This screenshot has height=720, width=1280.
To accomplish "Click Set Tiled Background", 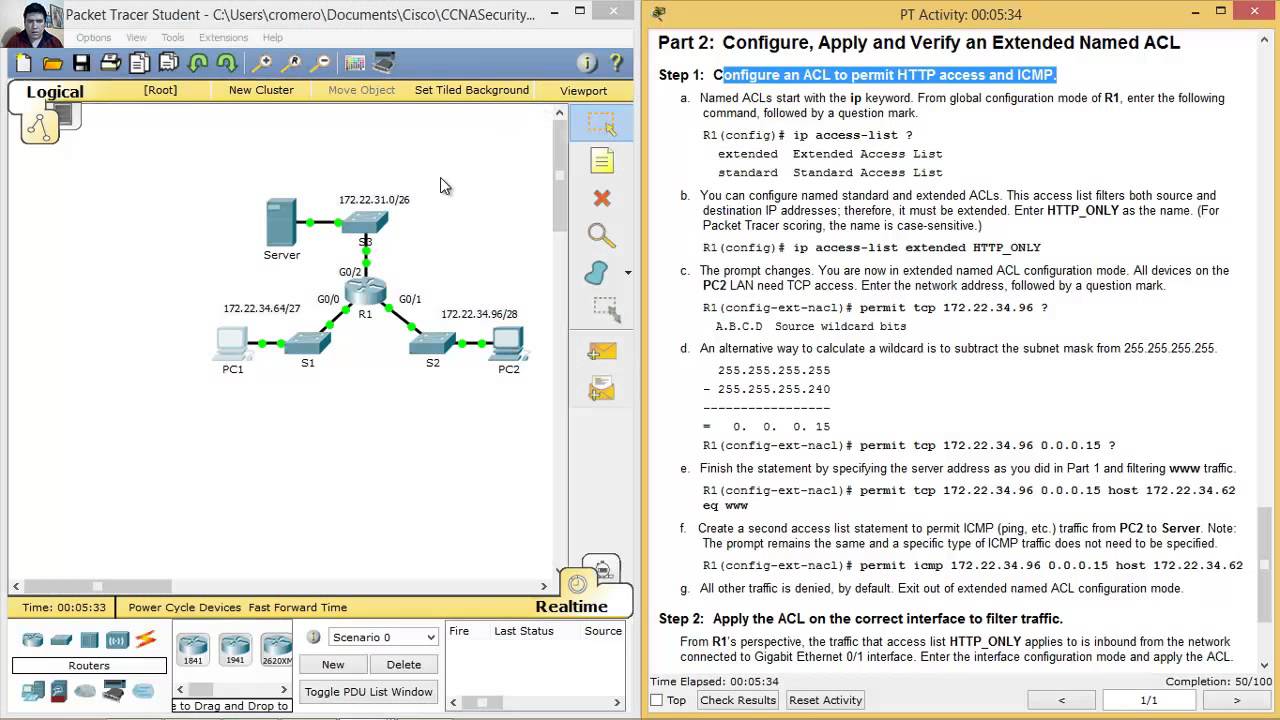I will 472,90.
